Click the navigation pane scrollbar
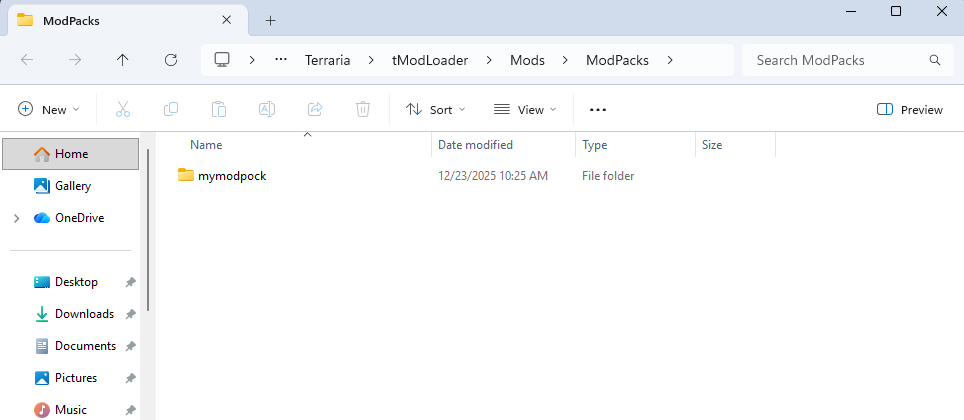 (148, 231)
